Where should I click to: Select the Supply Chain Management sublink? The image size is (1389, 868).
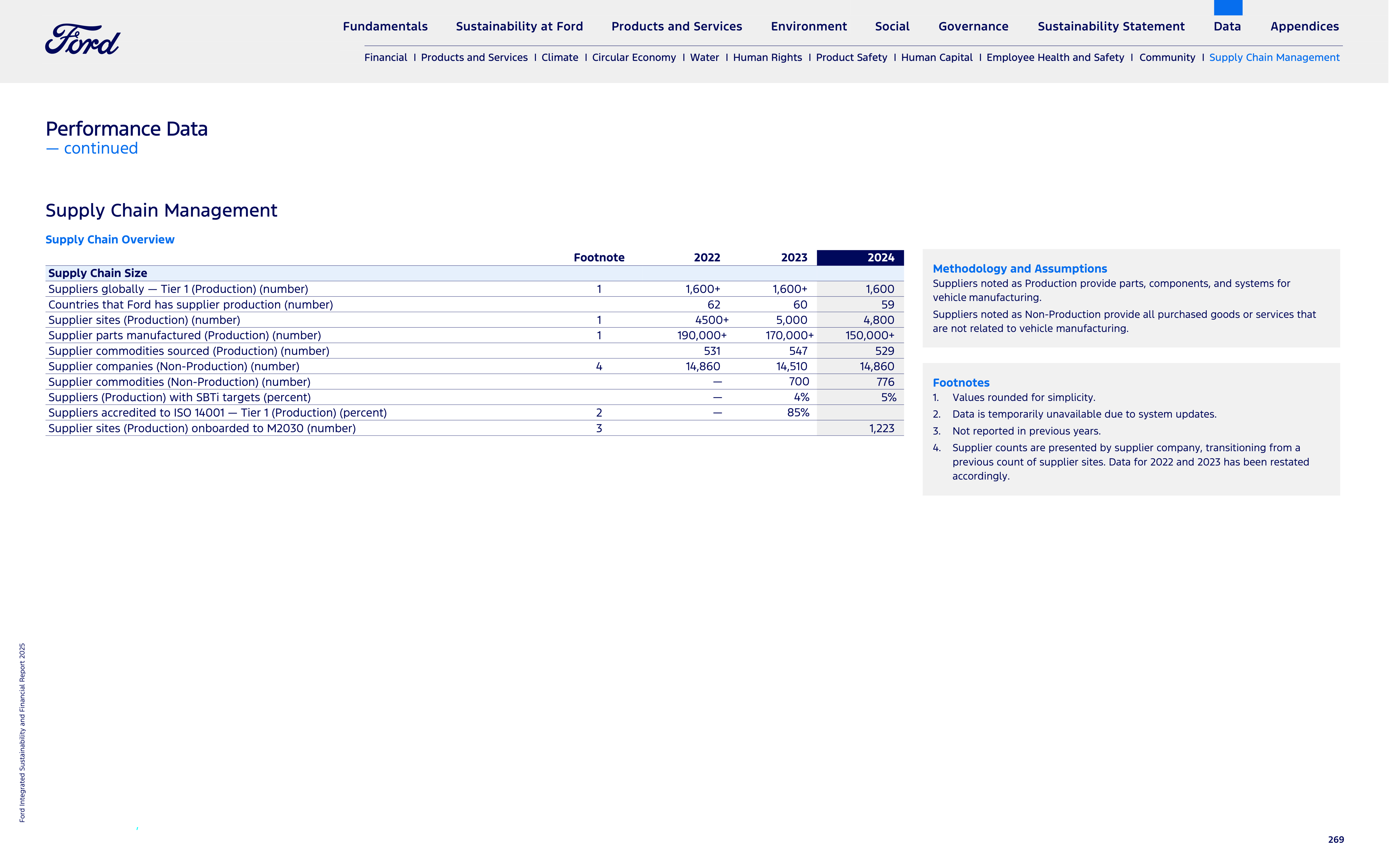click(1274, 58)
